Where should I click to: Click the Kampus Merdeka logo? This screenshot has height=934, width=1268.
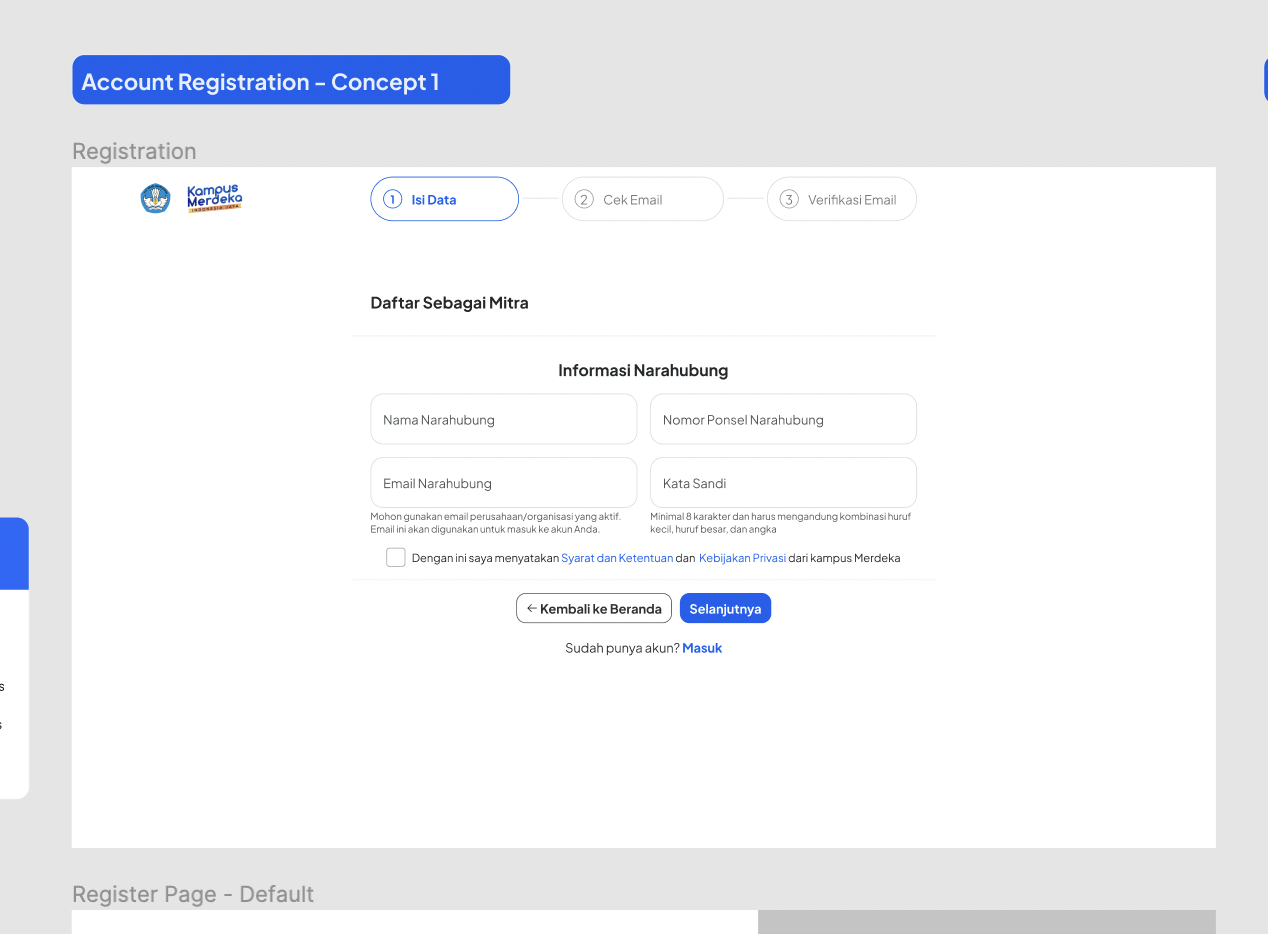pyautogui.click(x=214, y=198)
